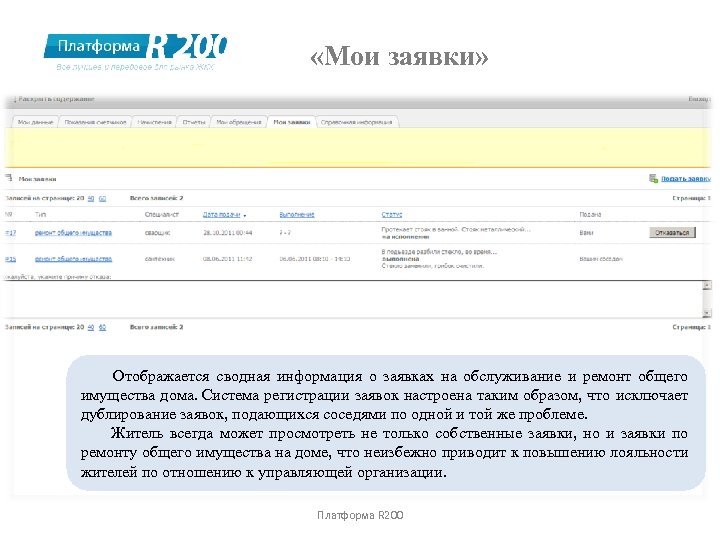Select the 'Мои заявки' tab
Image resolution: width=720 pixels, height=540 pixels.
292,122
